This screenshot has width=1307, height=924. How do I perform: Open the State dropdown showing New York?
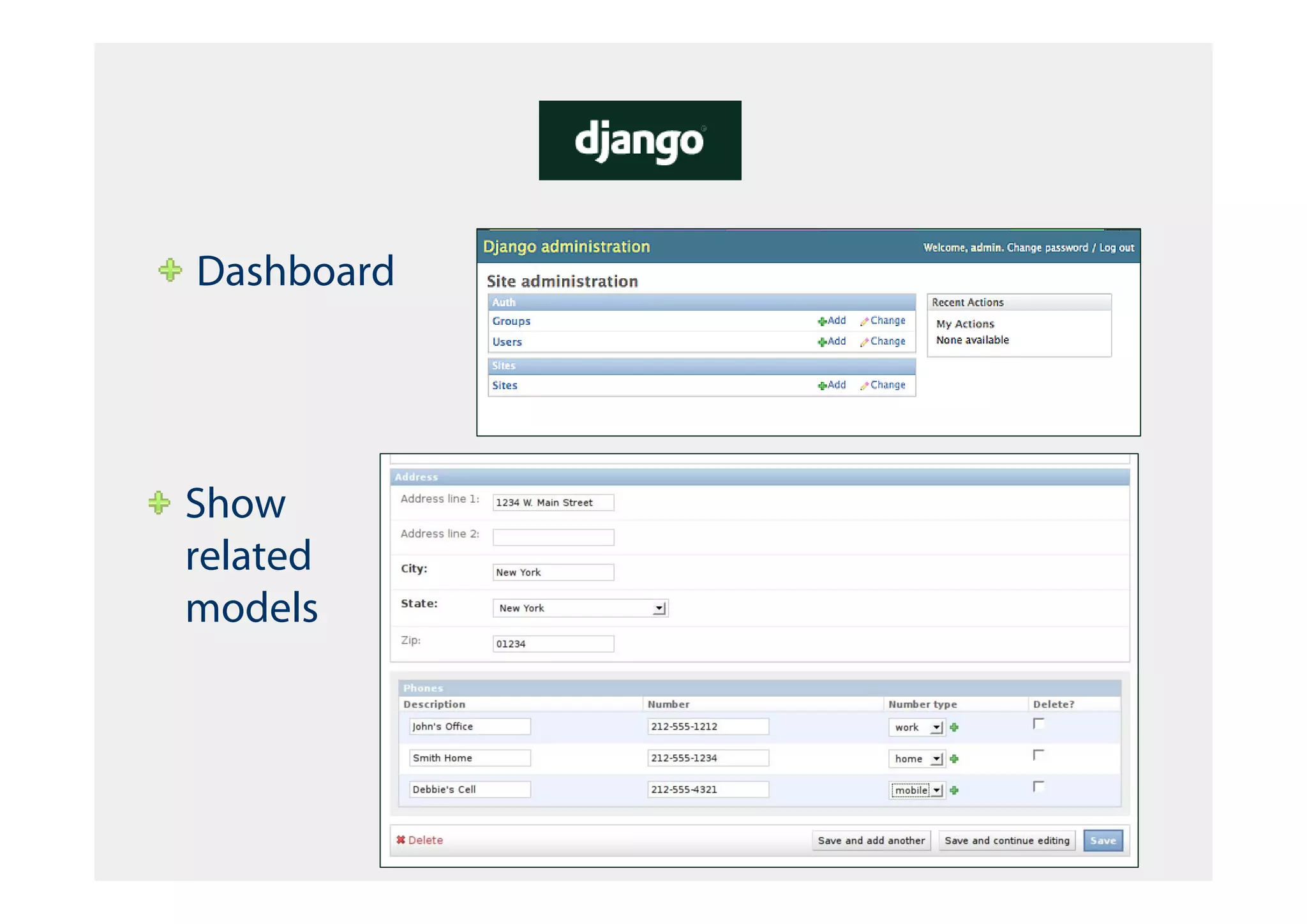click(x=580, y=608)
